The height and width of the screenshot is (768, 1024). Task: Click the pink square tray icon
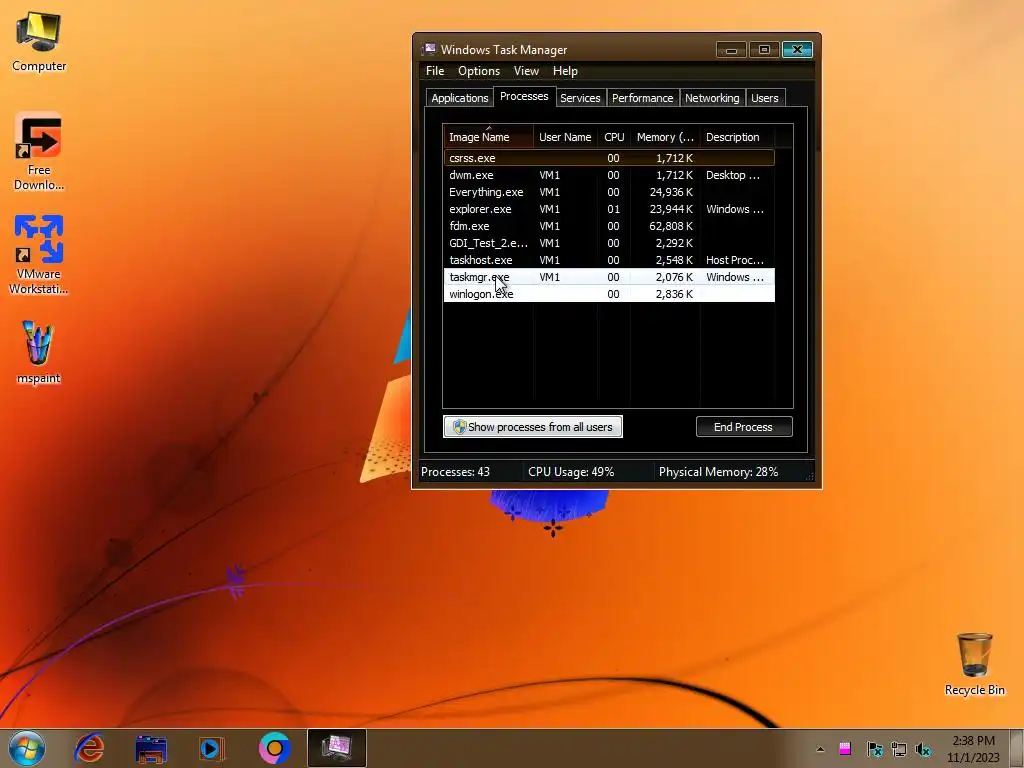tap(845, 749)
